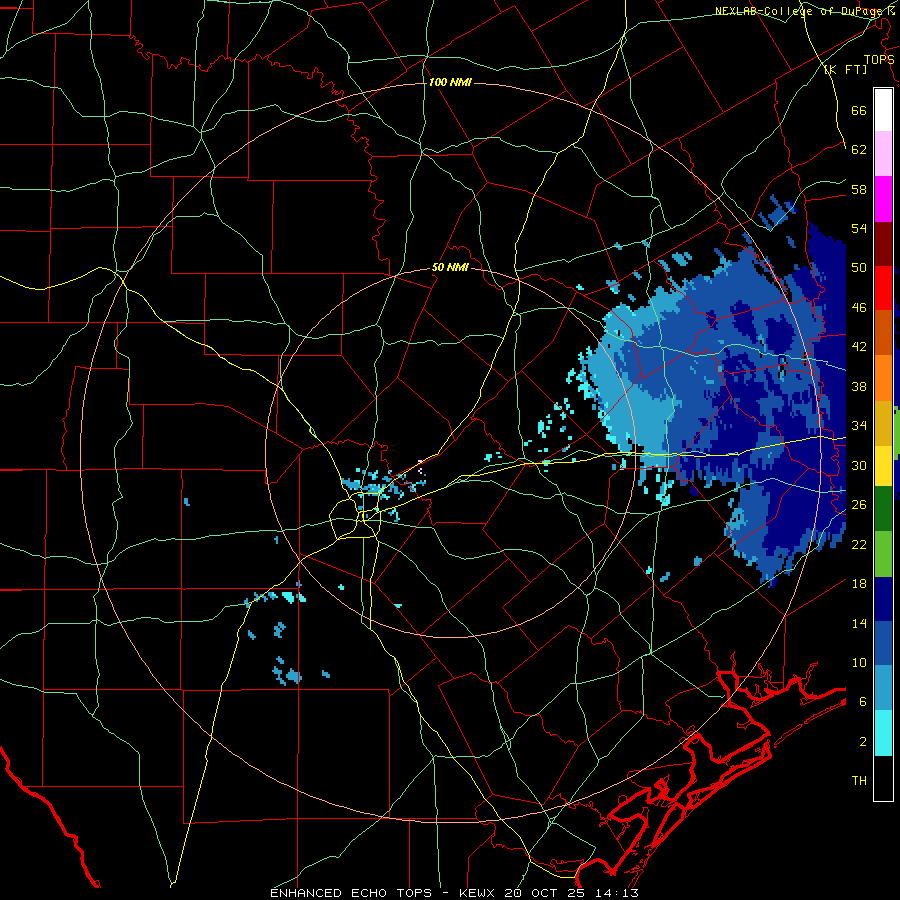Image resolution: width=900 pixels, height=900 pixels.
Task: Click the legend value 54
Action: tap(859, 228)
